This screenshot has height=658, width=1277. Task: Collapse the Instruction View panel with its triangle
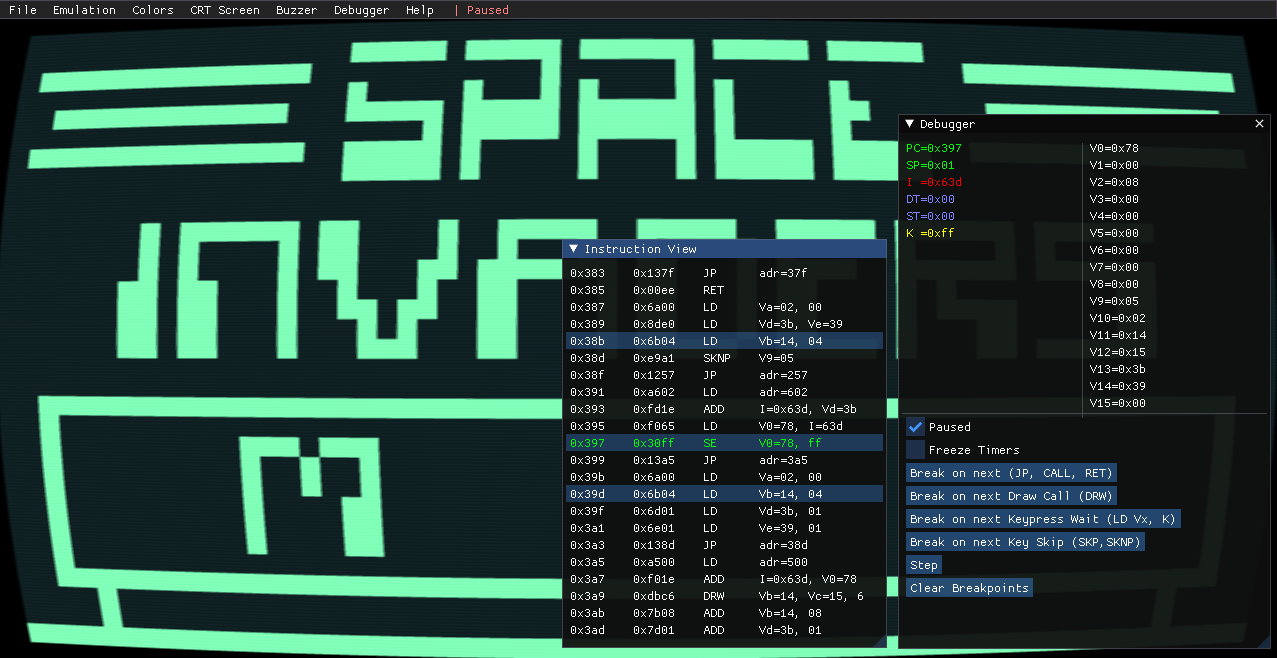573,248
